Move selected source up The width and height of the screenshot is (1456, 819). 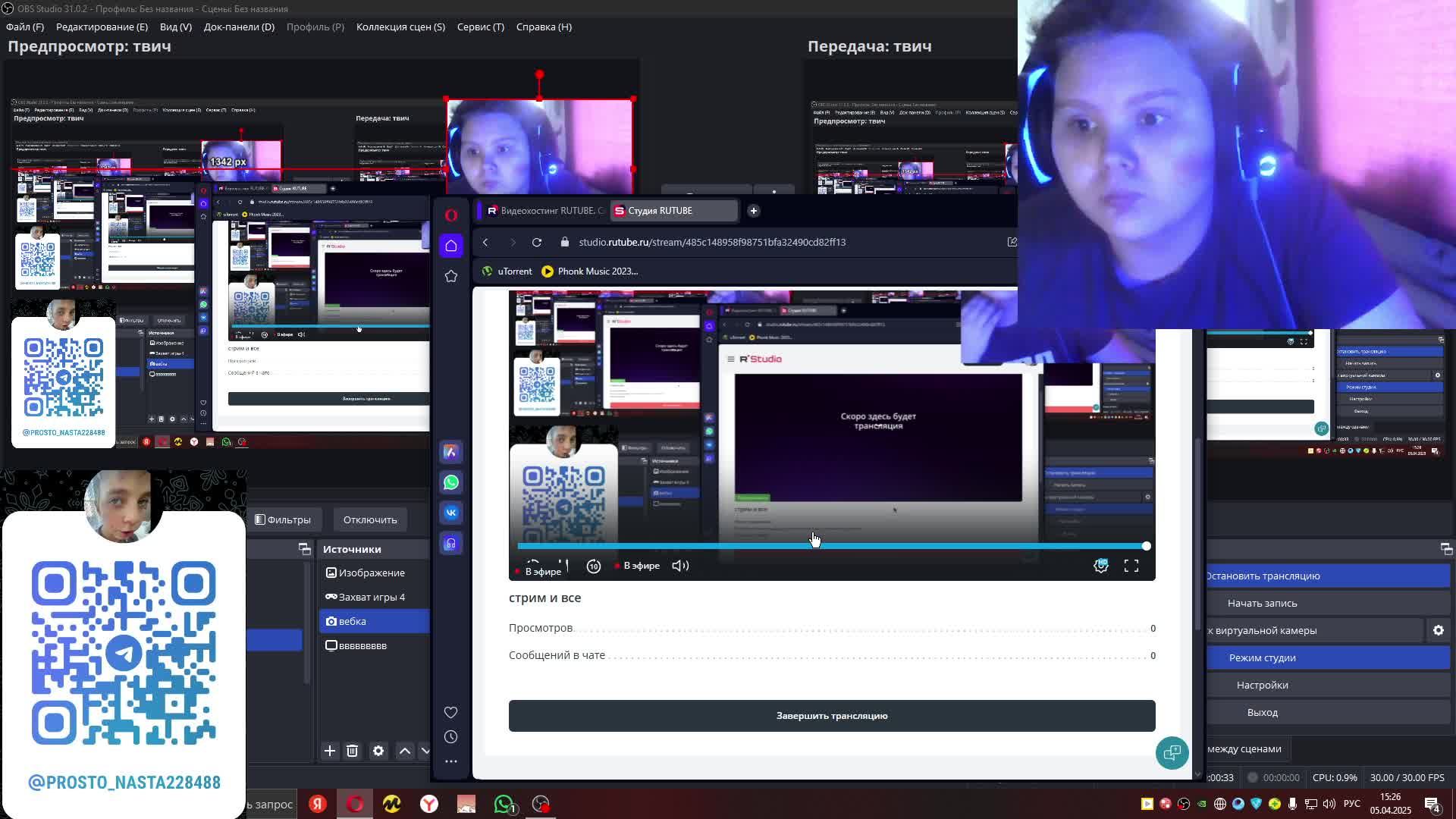click(405, 751)
